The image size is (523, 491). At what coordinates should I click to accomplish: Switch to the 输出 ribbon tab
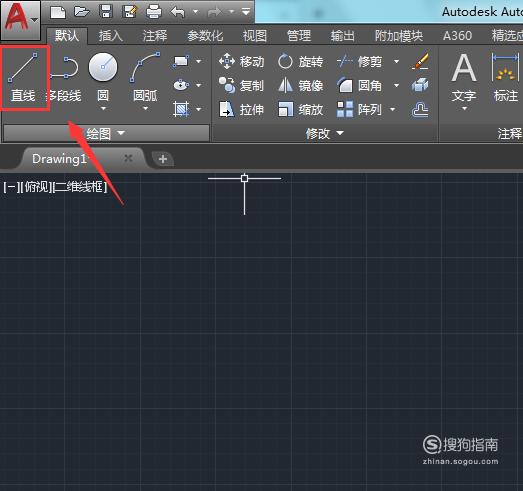[343, 35]
